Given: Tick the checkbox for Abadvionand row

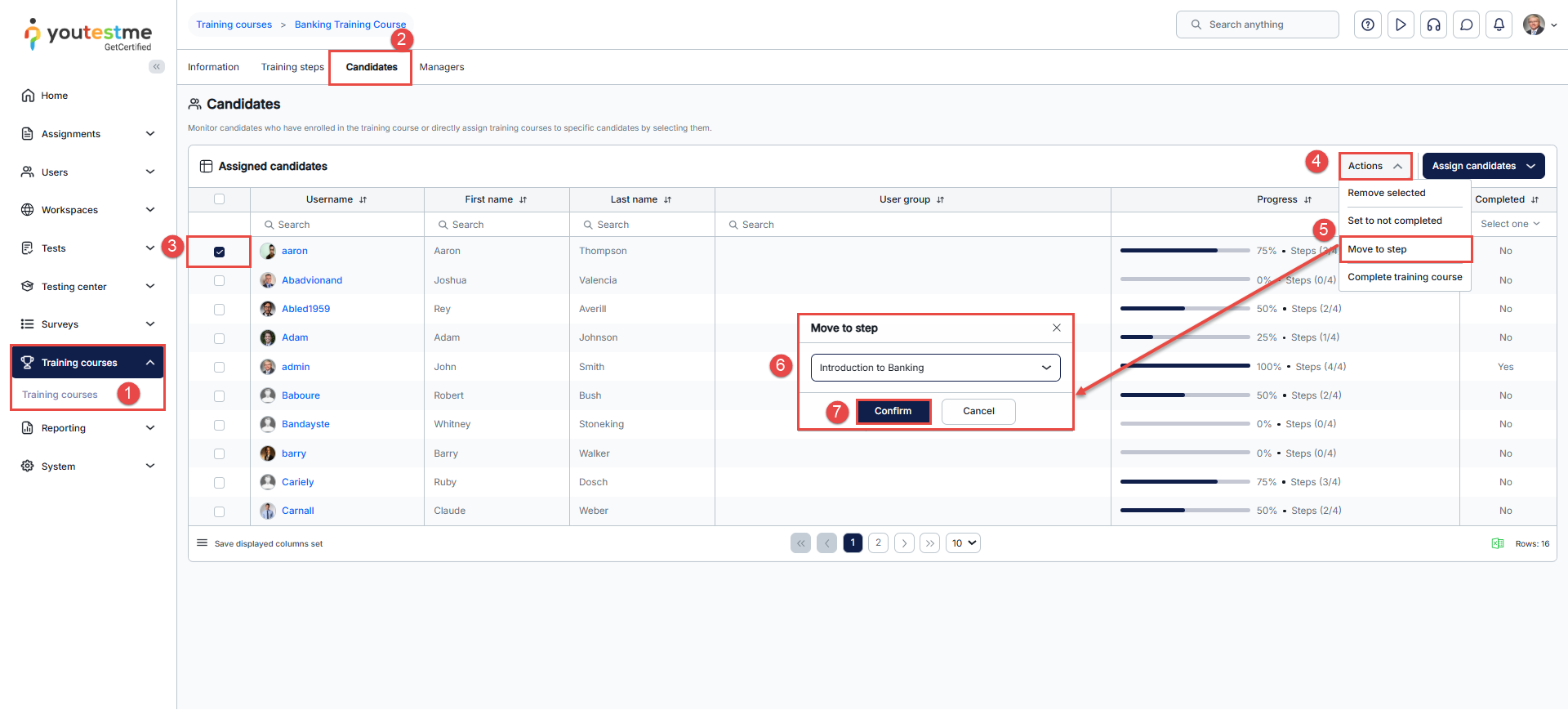Looking at the screenshot, I should click(219, 280).
